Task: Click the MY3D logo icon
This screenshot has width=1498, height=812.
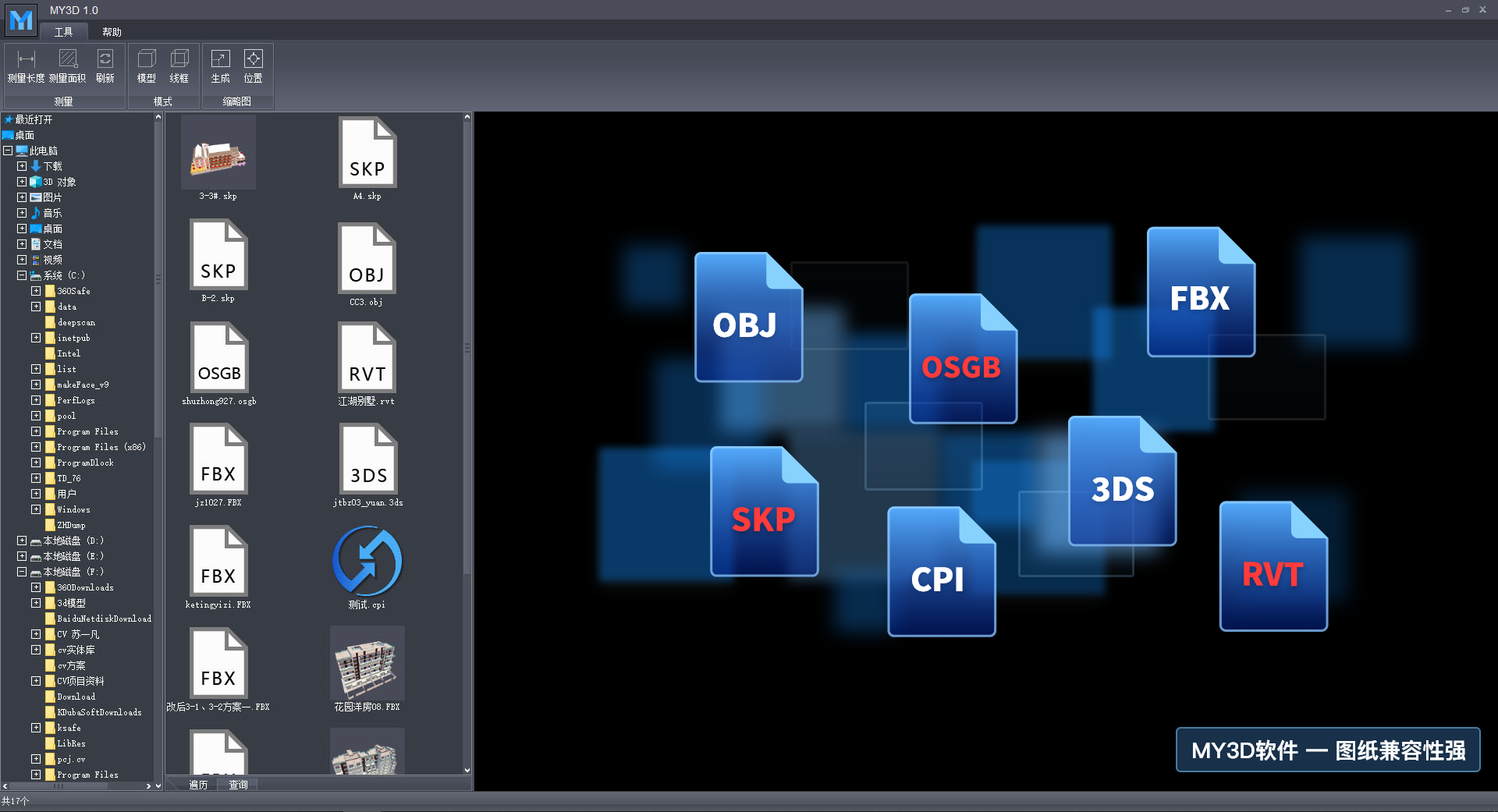Action: (21, 20)
